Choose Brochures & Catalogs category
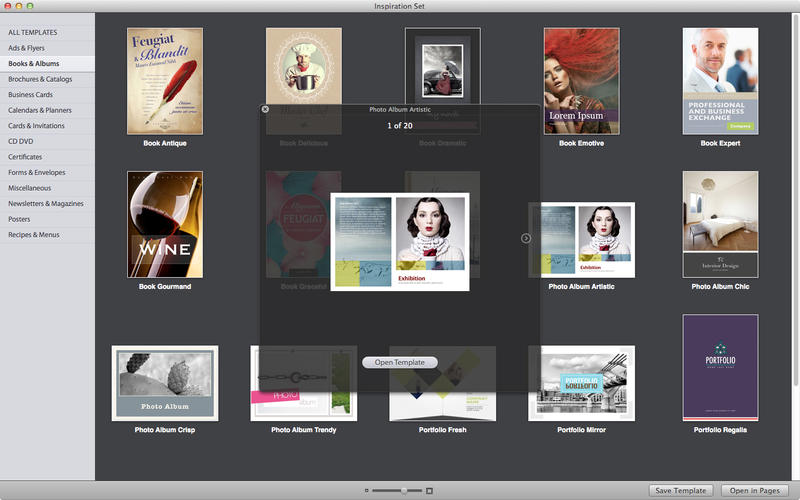This screenshot has width=800, height=500. coord(40,79)
